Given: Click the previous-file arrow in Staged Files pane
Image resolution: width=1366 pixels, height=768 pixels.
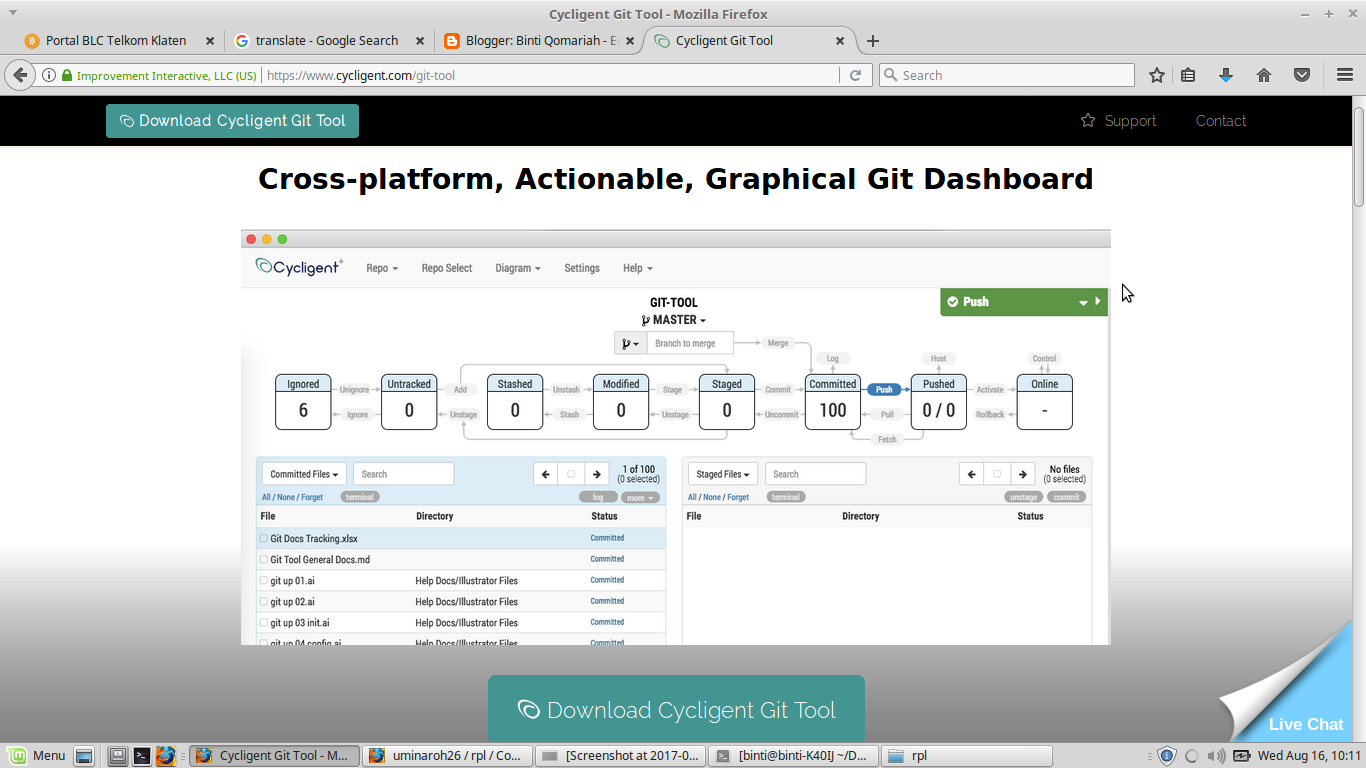Looking at the screenshot, I should [x=971, y=473].
